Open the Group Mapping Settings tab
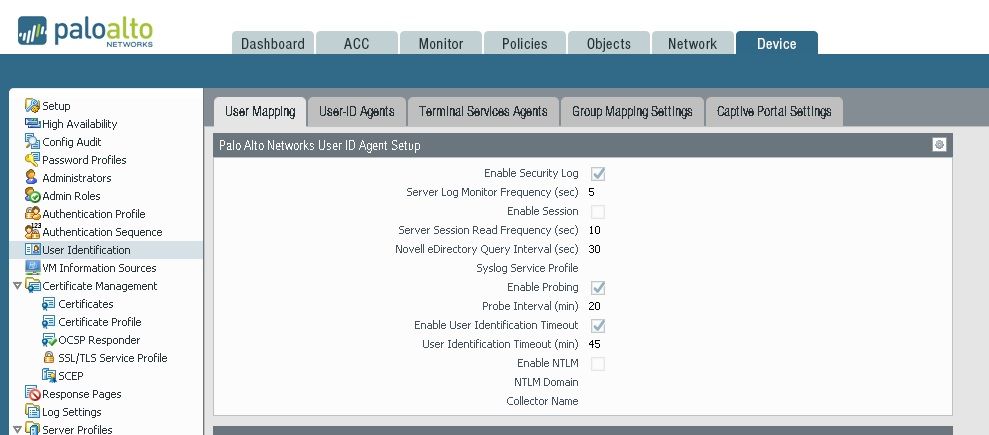 click(632, 111)
